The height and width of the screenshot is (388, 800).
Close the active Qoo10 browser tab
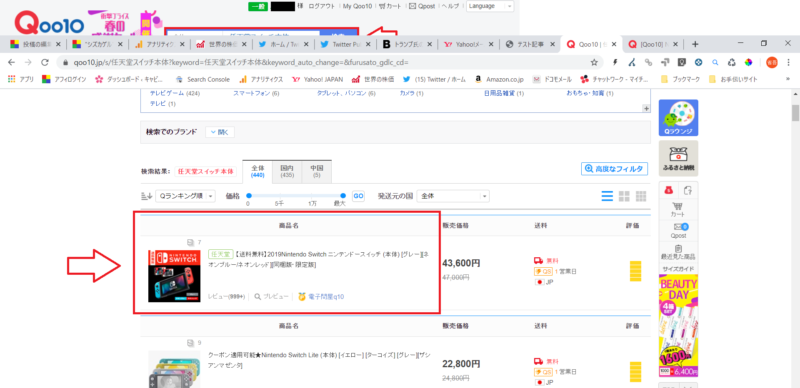[614, 44]
